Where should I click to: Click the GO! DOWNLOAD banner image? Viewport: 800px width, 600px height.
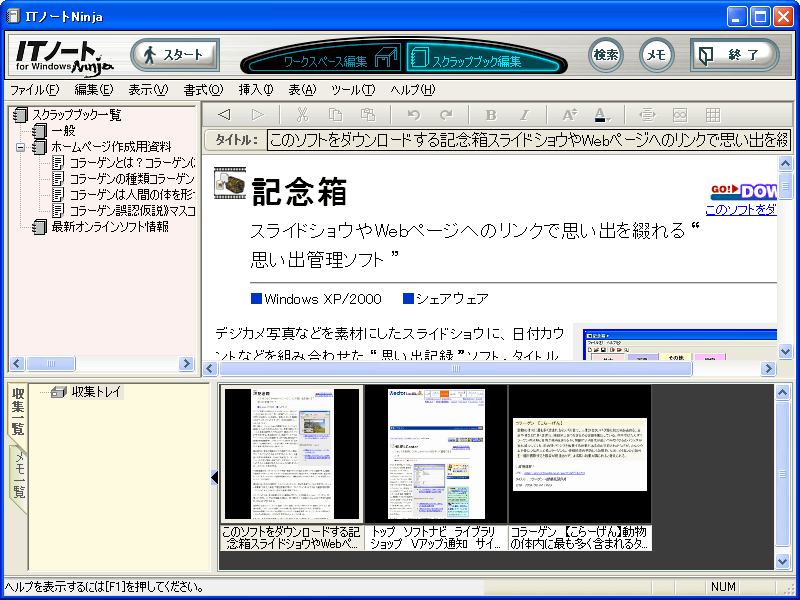743,191
